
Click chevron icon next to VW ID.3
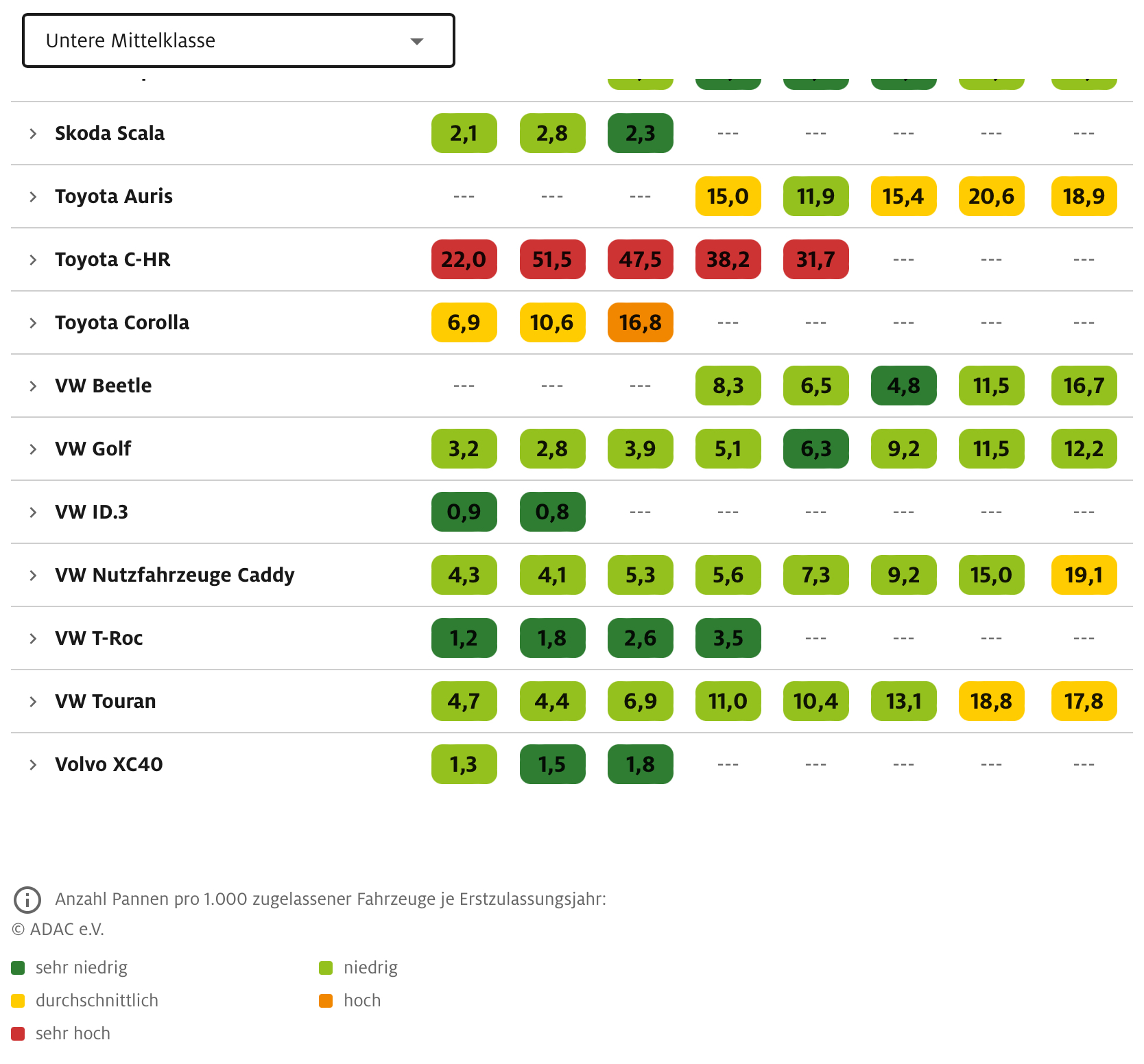click(33, 512)
